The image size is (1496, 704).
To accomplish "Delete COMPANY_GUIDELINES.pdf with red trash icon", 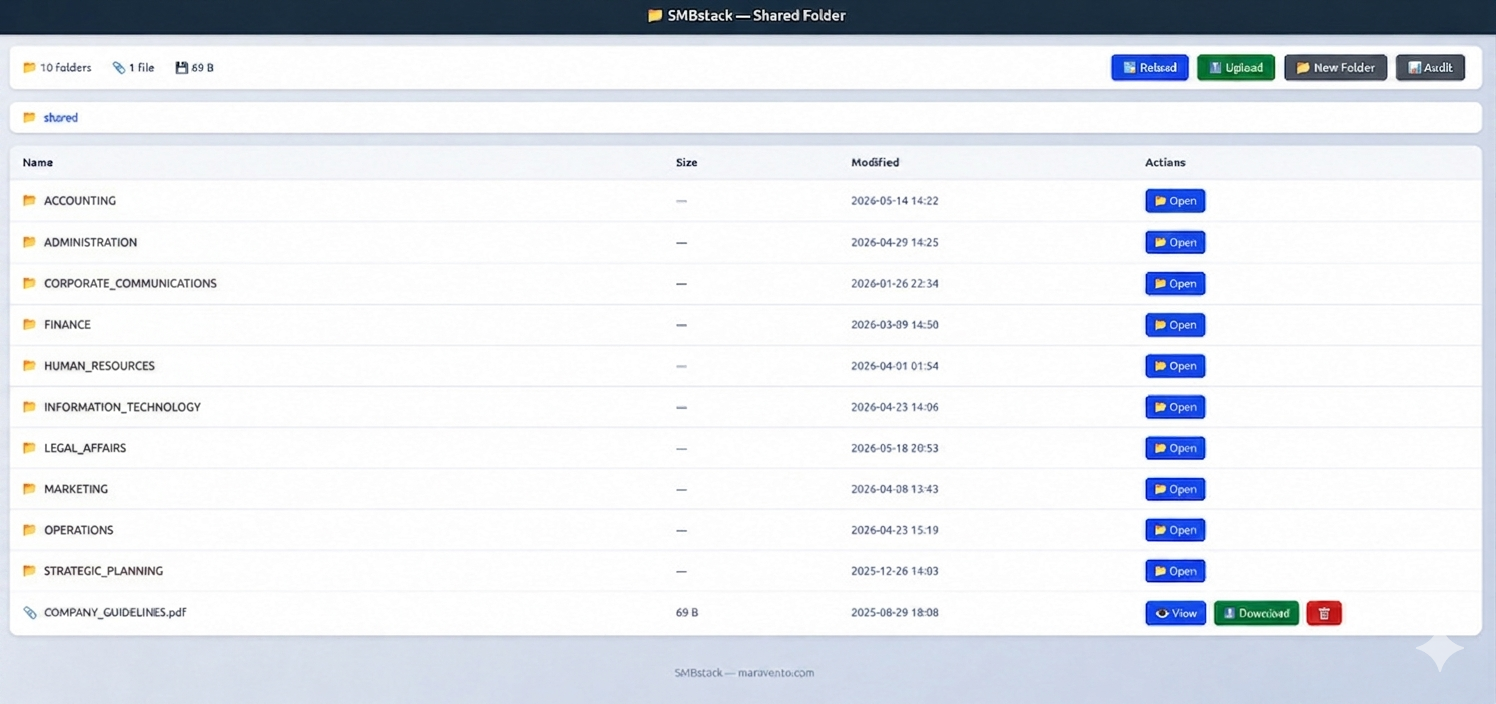I will point(1324,613).
